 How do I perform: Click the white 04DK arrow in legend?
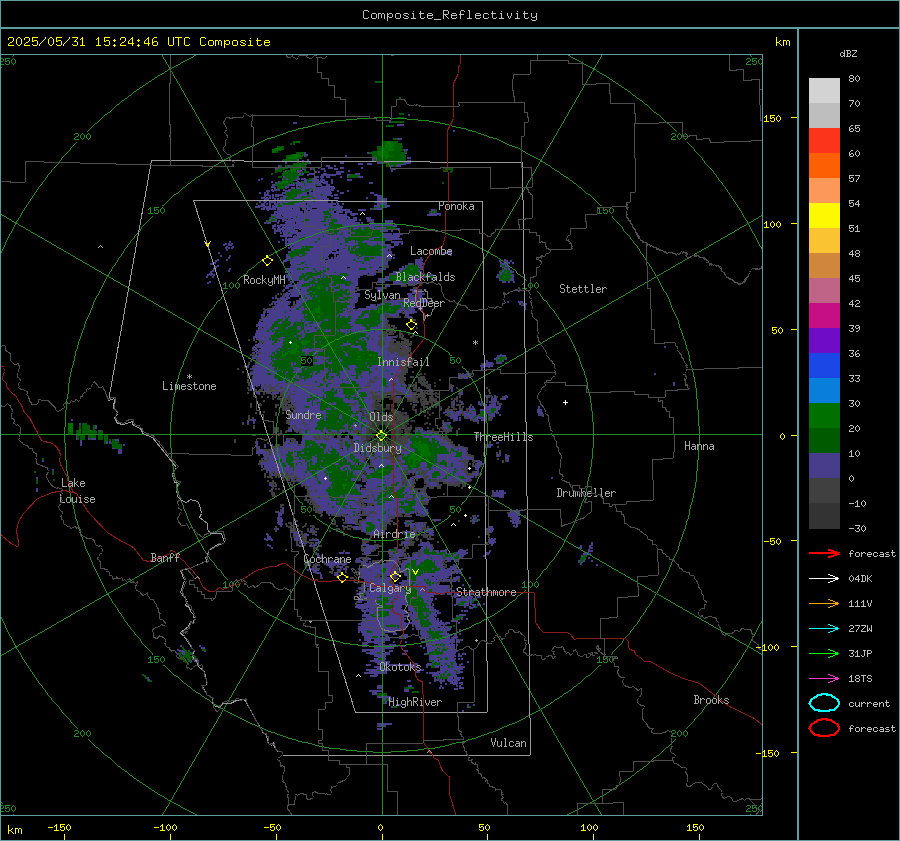824,578
